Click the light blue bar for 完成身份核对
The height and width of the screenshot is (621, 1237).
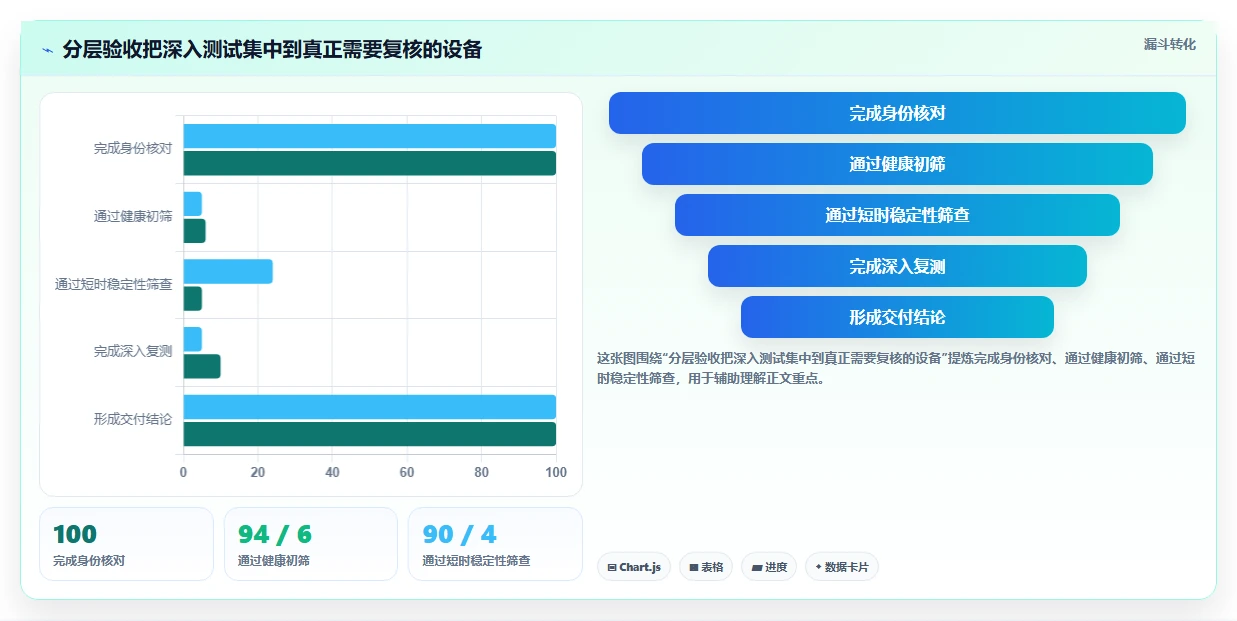pos(369,136)
